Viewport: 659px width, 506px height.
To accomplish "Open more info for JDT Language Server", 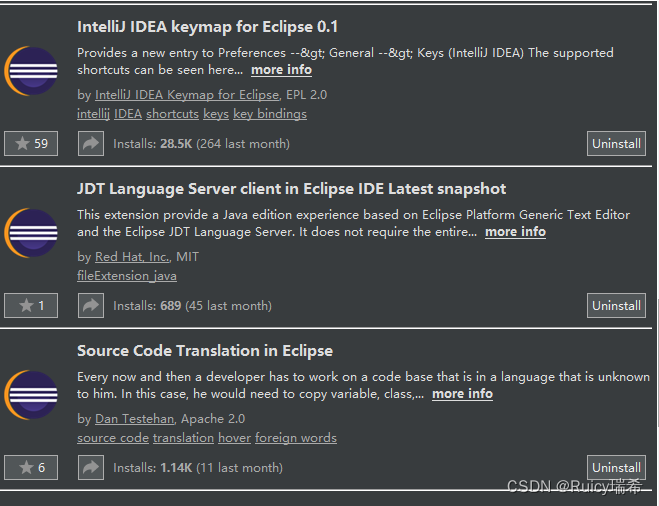I will point(516,232).
